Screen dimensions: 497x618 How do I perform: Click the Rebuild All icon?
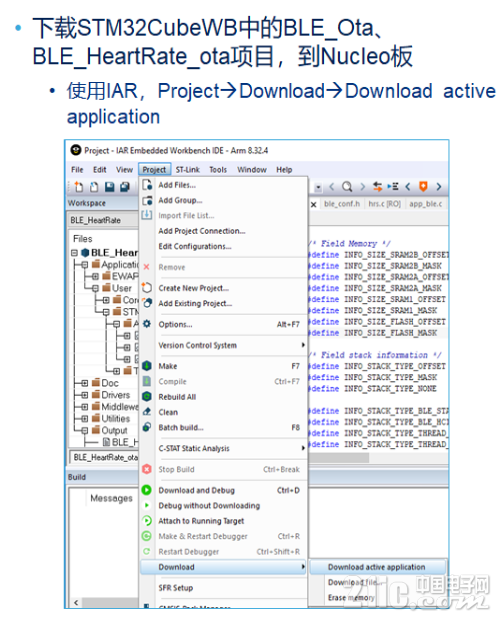pyautogui.click(x=147, y=396)
